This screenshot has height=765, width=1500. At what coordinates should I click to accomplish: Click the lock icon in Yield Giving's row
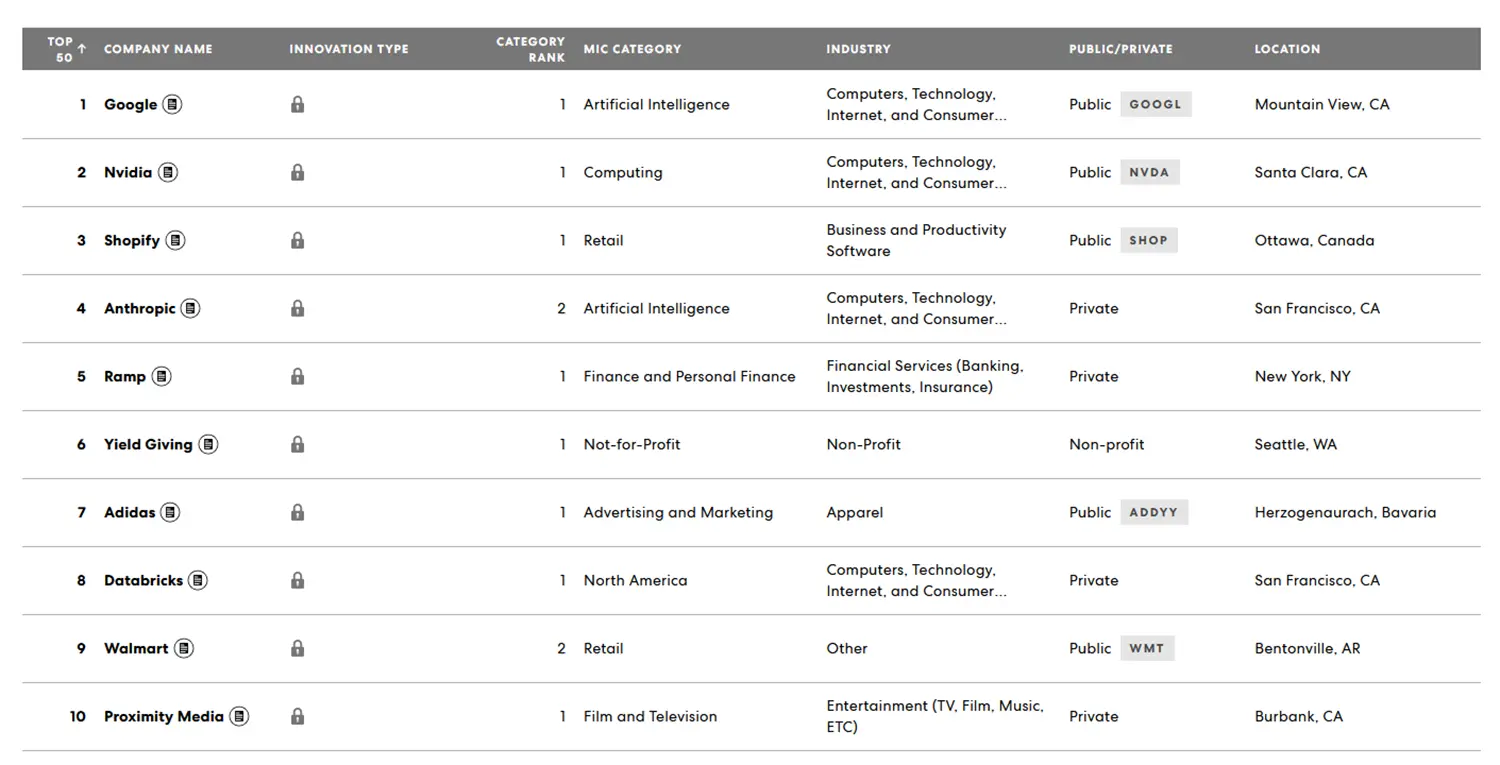(x=297, y=444)
